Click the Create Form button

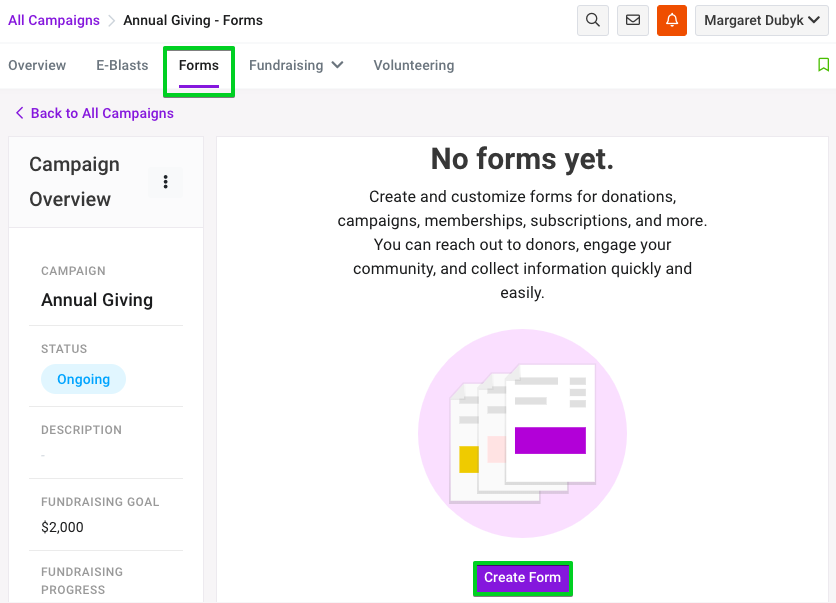pos(522,577)
